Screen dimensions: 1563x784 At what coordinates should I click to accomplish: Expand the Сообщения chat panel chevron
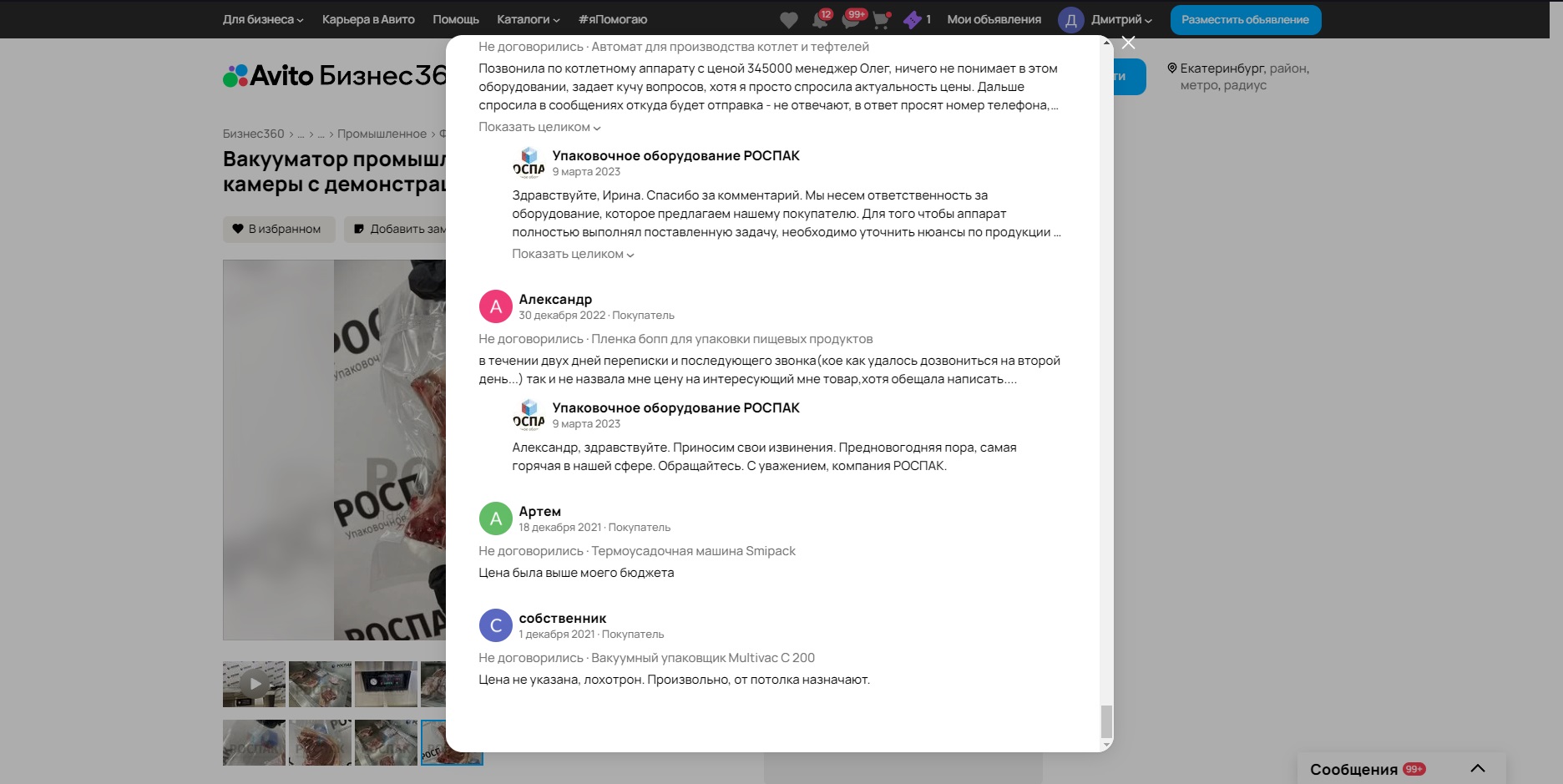coord(1477,768)
